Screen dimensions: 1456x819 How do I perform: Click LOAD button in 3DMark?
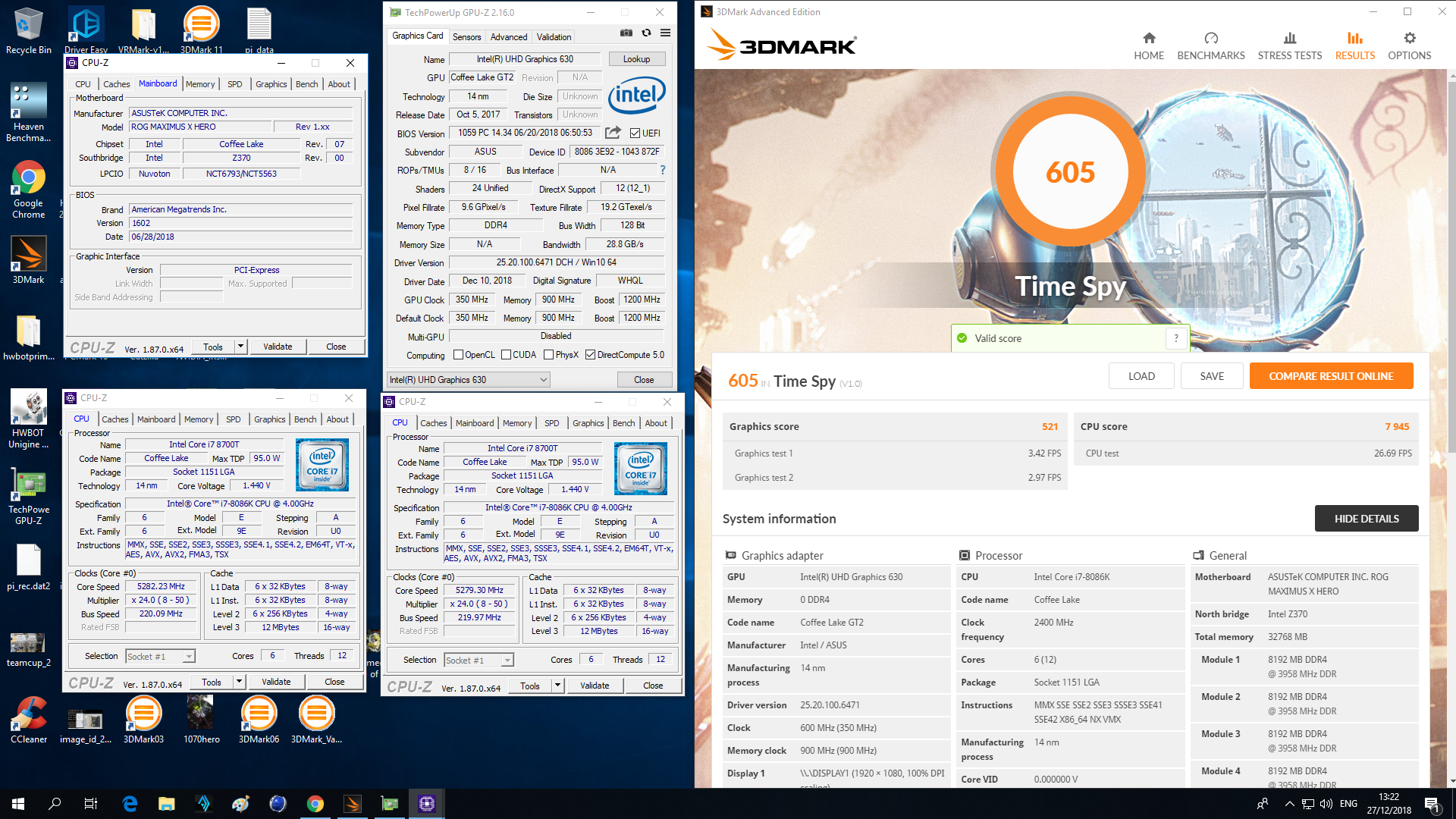click(x=1141, y=376)
